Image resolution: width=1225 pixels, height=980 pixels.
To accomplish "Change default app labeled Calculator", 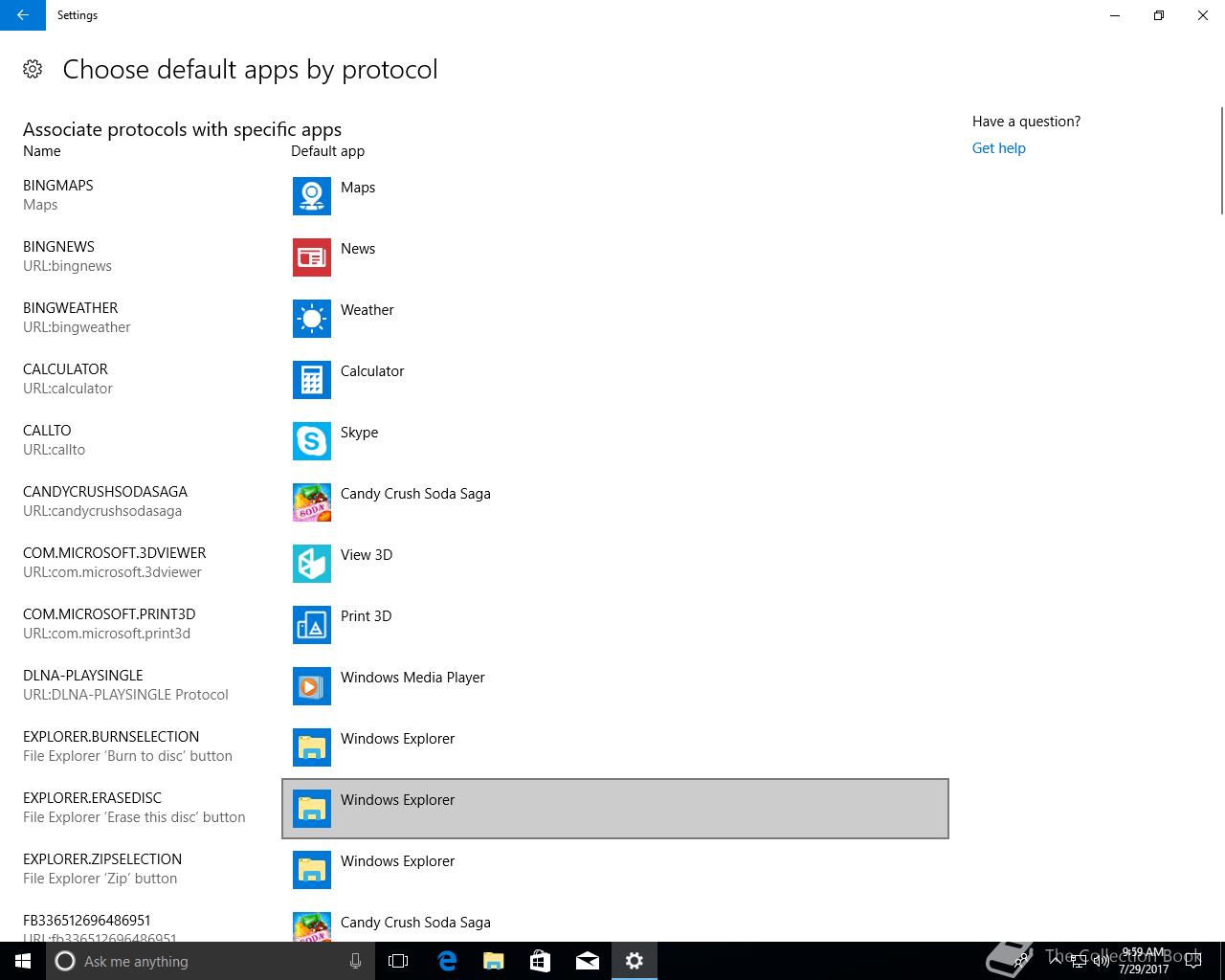I will 615,380.
